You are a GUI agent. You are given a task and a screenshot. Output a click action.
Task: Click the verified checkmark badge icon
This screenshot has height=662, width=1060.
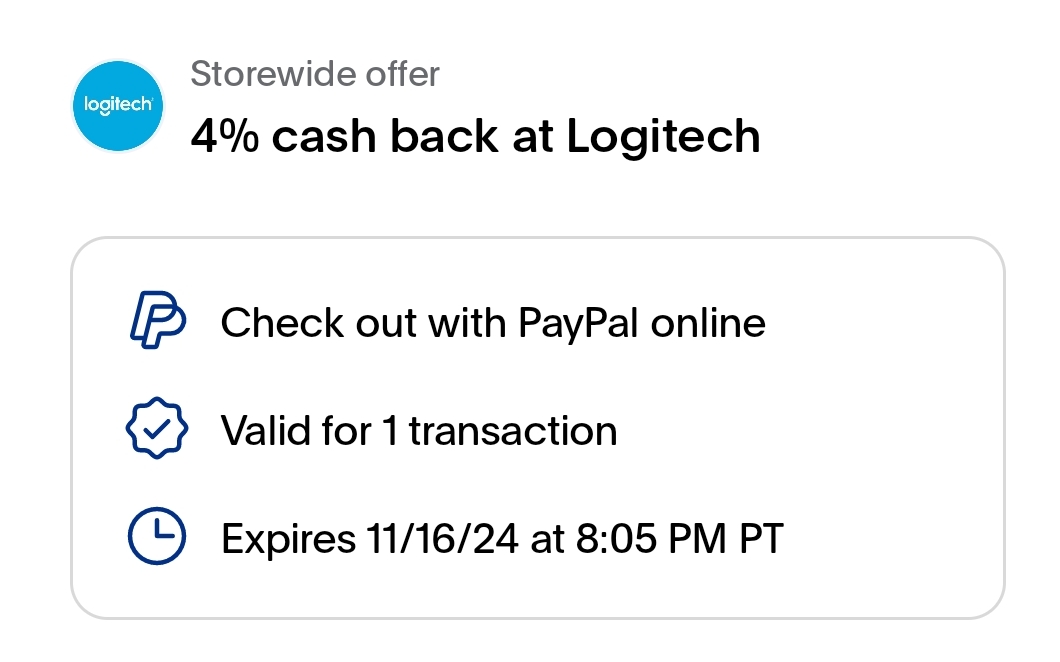tap(157, 431)
